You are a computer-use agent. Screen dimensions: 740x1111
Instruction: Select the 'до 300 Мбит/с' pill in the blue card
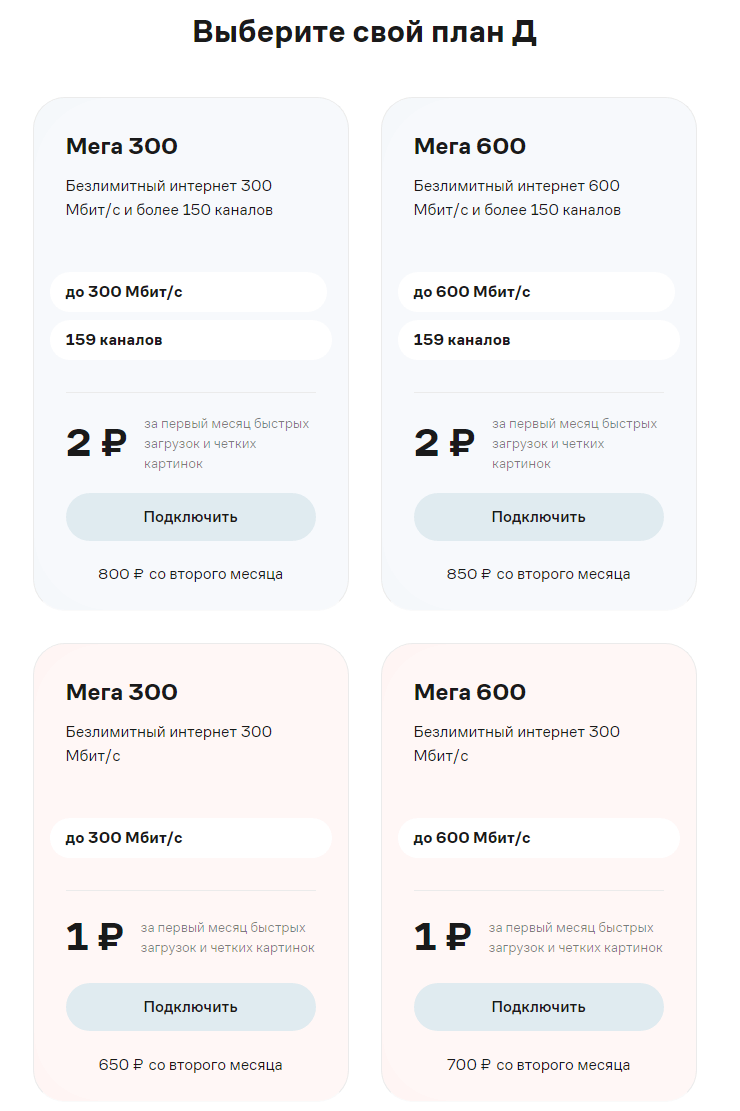pos(188,292)
